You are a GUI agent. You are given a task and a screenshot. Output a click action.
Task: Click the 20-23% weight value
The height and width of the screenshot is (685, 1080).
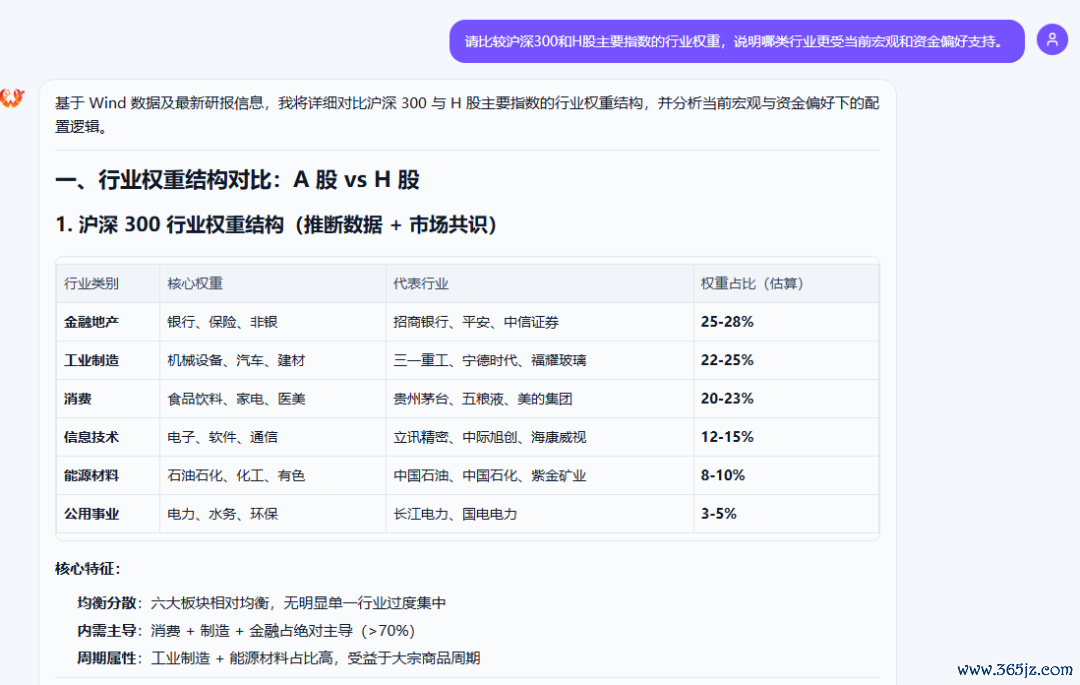tap(727, 399)
